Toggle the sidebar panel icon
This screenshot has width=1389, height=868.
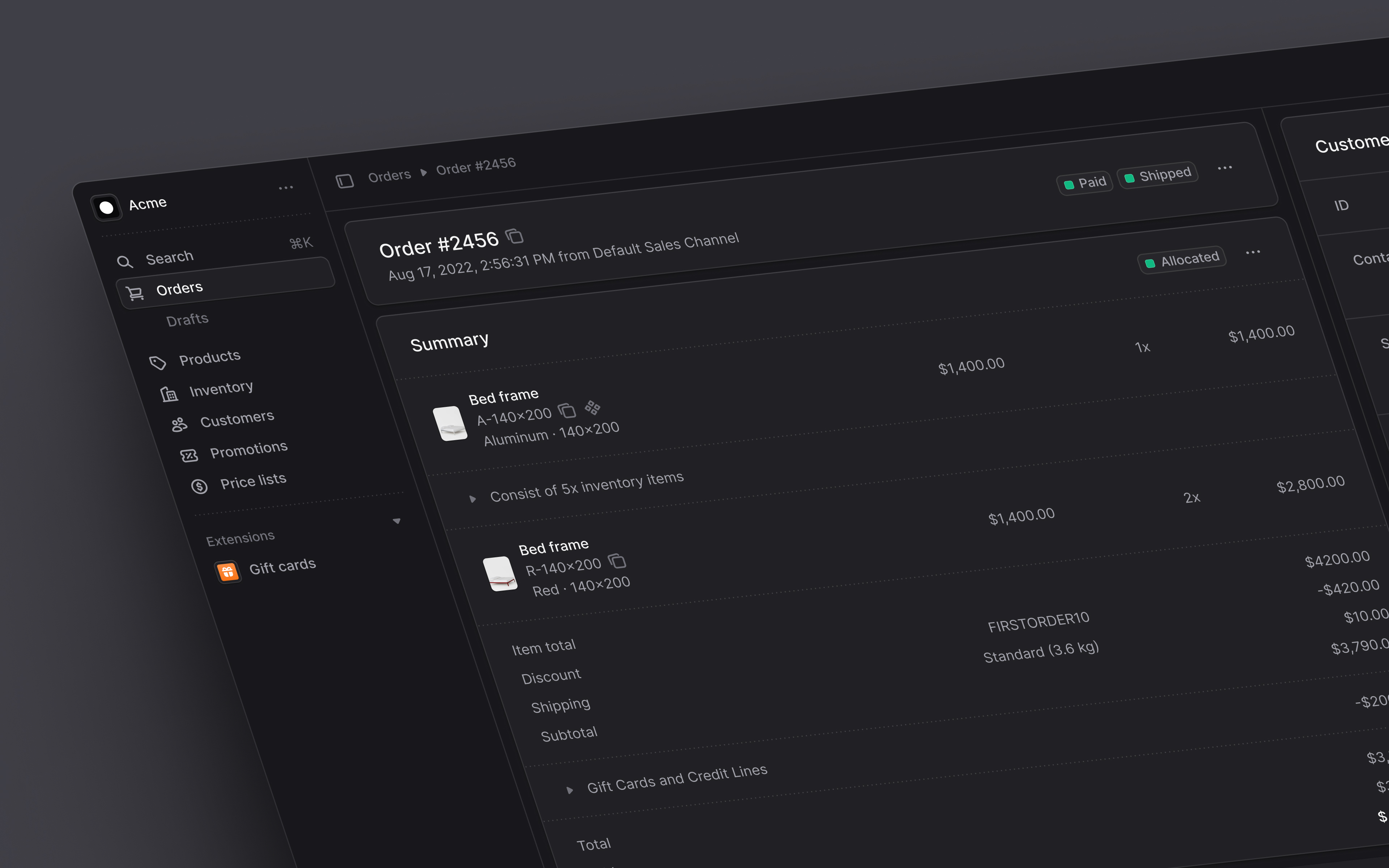click(344, 182)
